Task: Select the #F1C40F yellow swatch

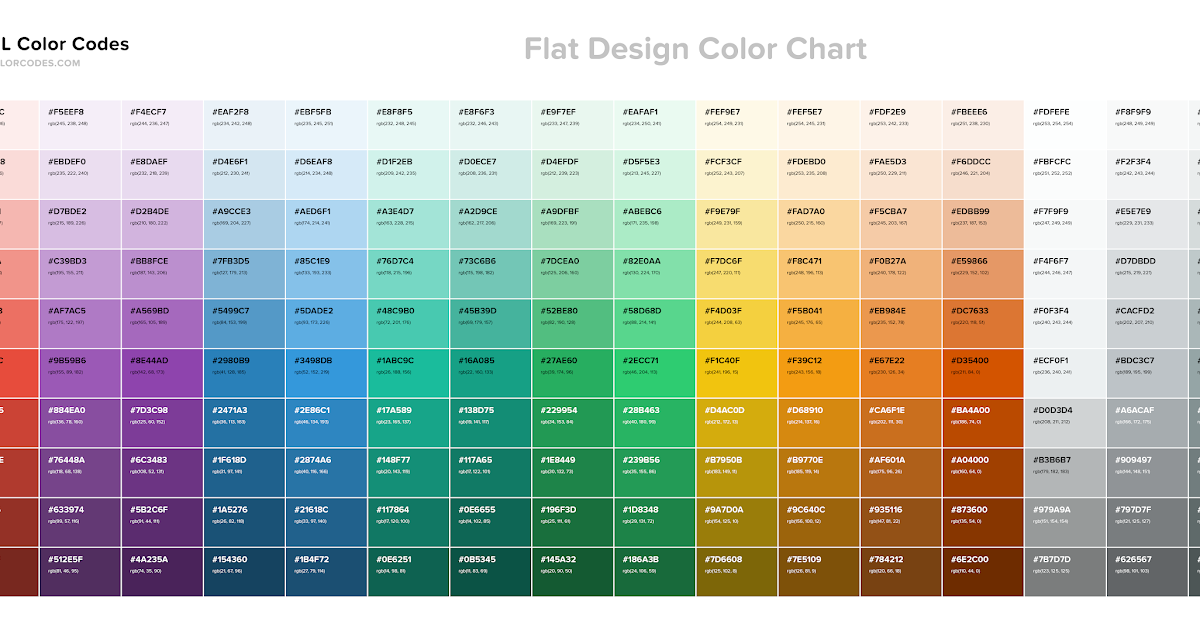Action: click(x=736, y=373)
